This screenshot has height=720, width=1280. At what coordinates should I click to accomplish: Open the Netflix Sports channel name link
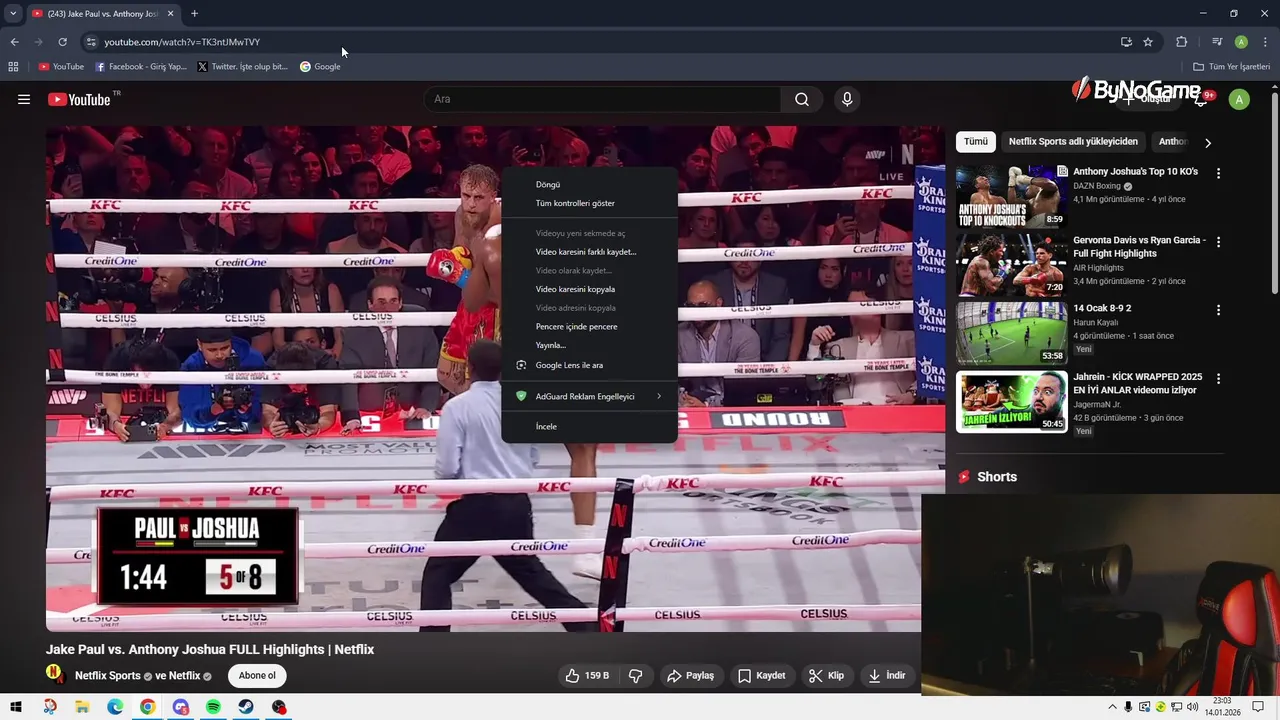[x=108, y=676]
